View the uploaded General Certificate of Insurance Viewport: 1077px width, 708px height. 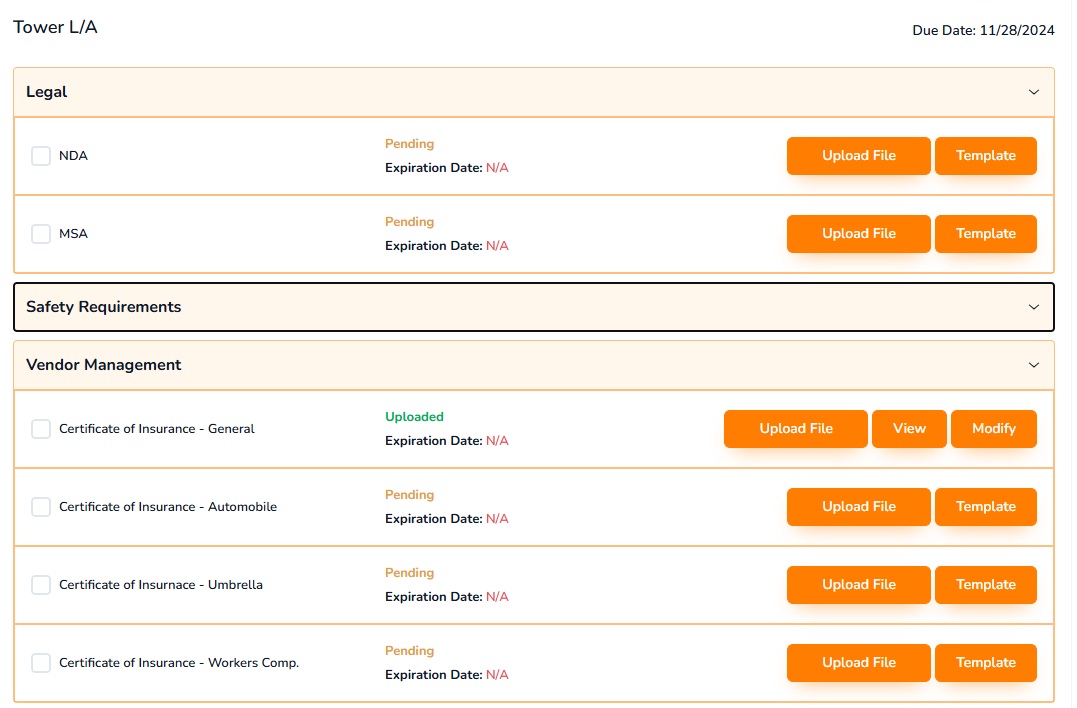pos(909,428)
